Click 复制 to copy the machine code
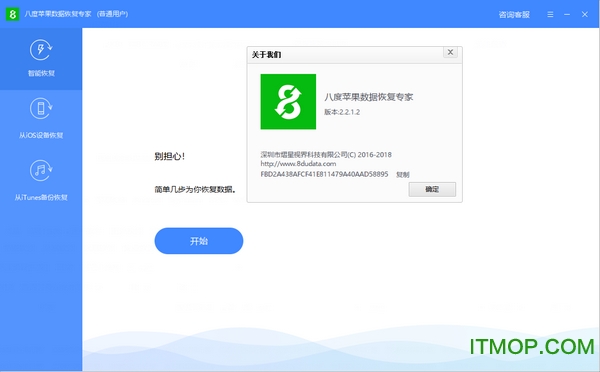 [403, 175]
